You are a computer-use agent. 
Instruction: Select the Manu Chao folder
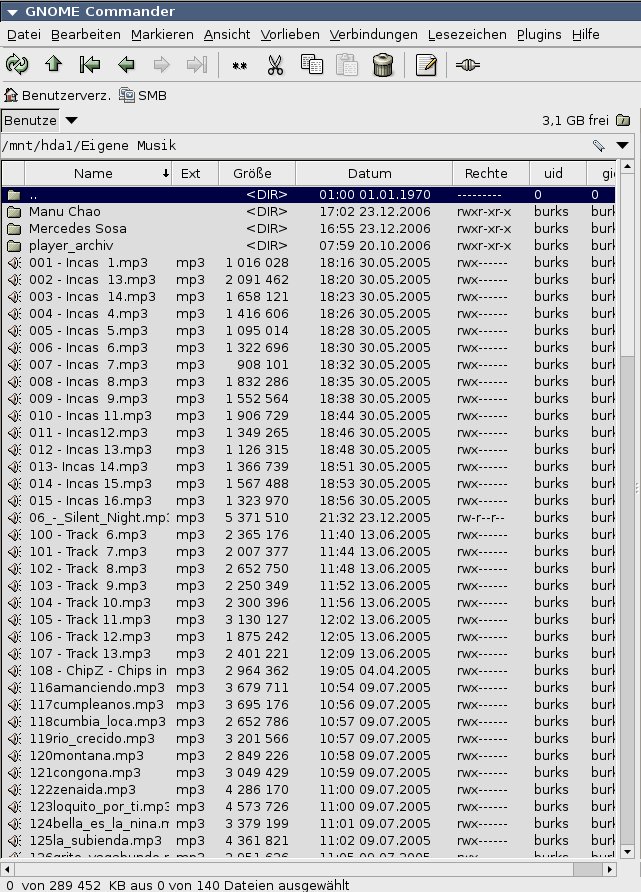308,212
